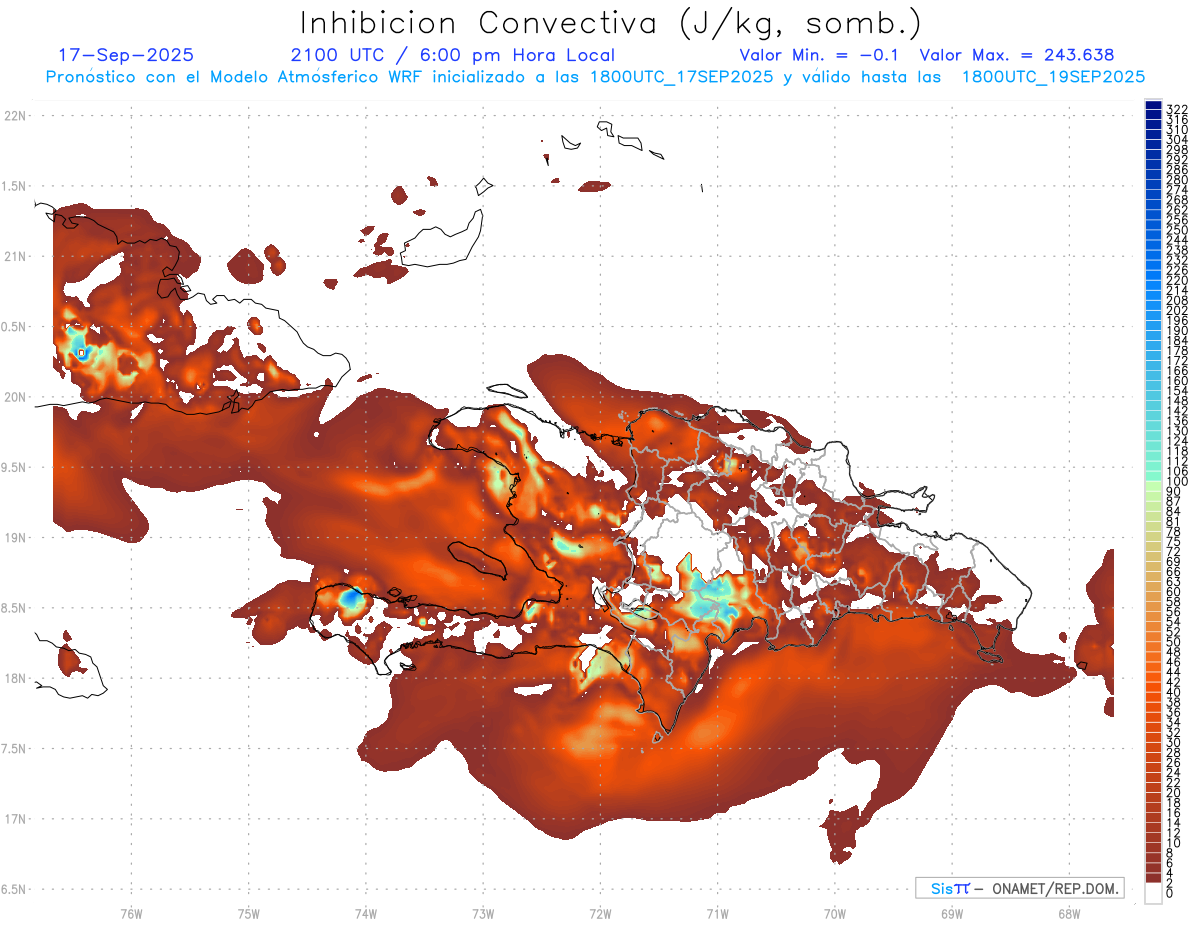The image size is (1200, 927).
Task: Click the 'Sistt - ONAMET/REP.DOM.' logo box
Action: (1020, 888)
